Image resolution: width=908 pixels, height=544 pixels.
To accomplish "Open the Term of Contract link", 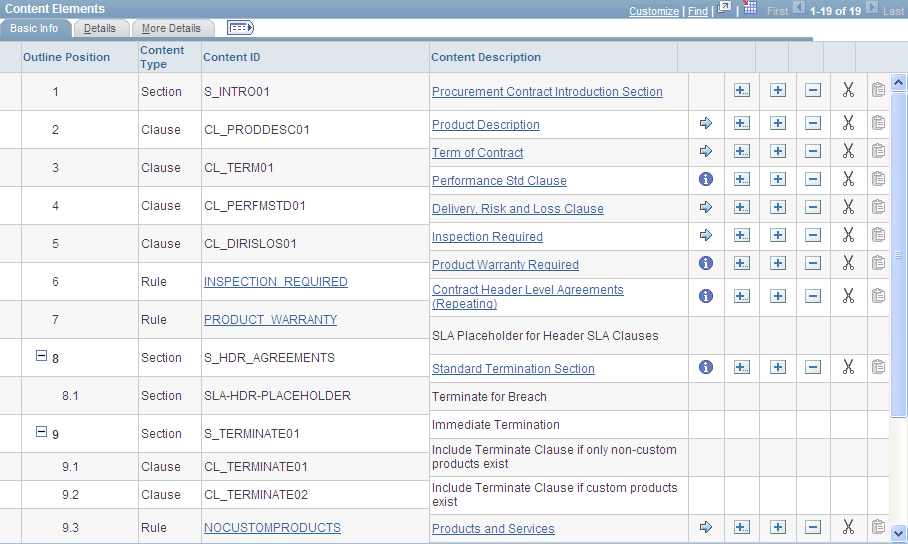I will [478, 152].
